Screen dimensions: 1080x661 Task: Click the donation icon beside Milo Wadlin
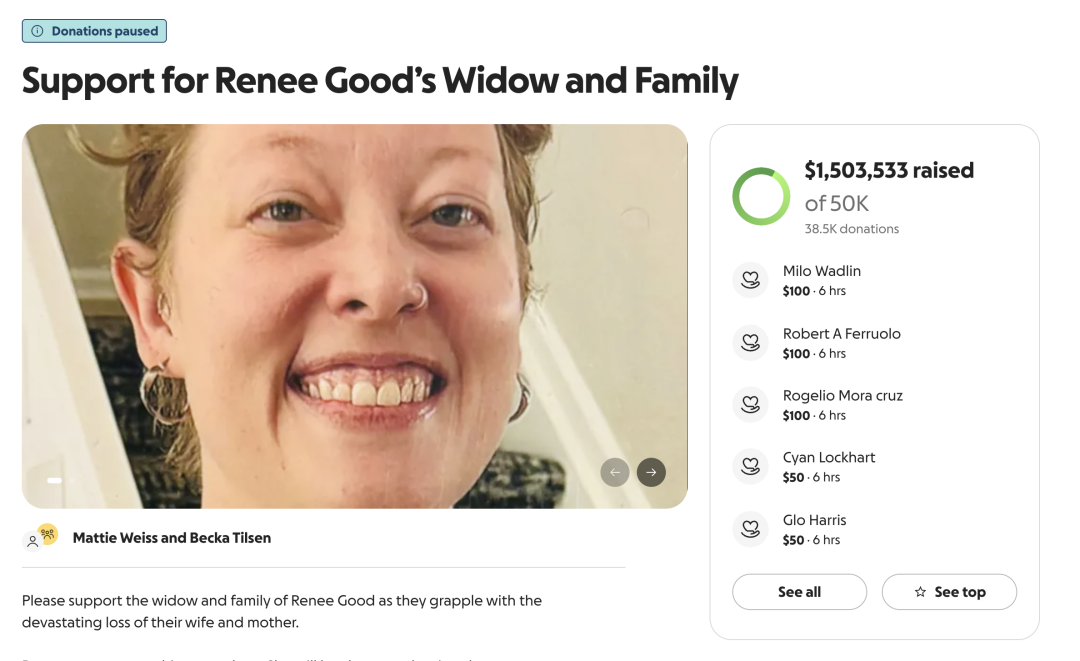(x=750, y=280)
